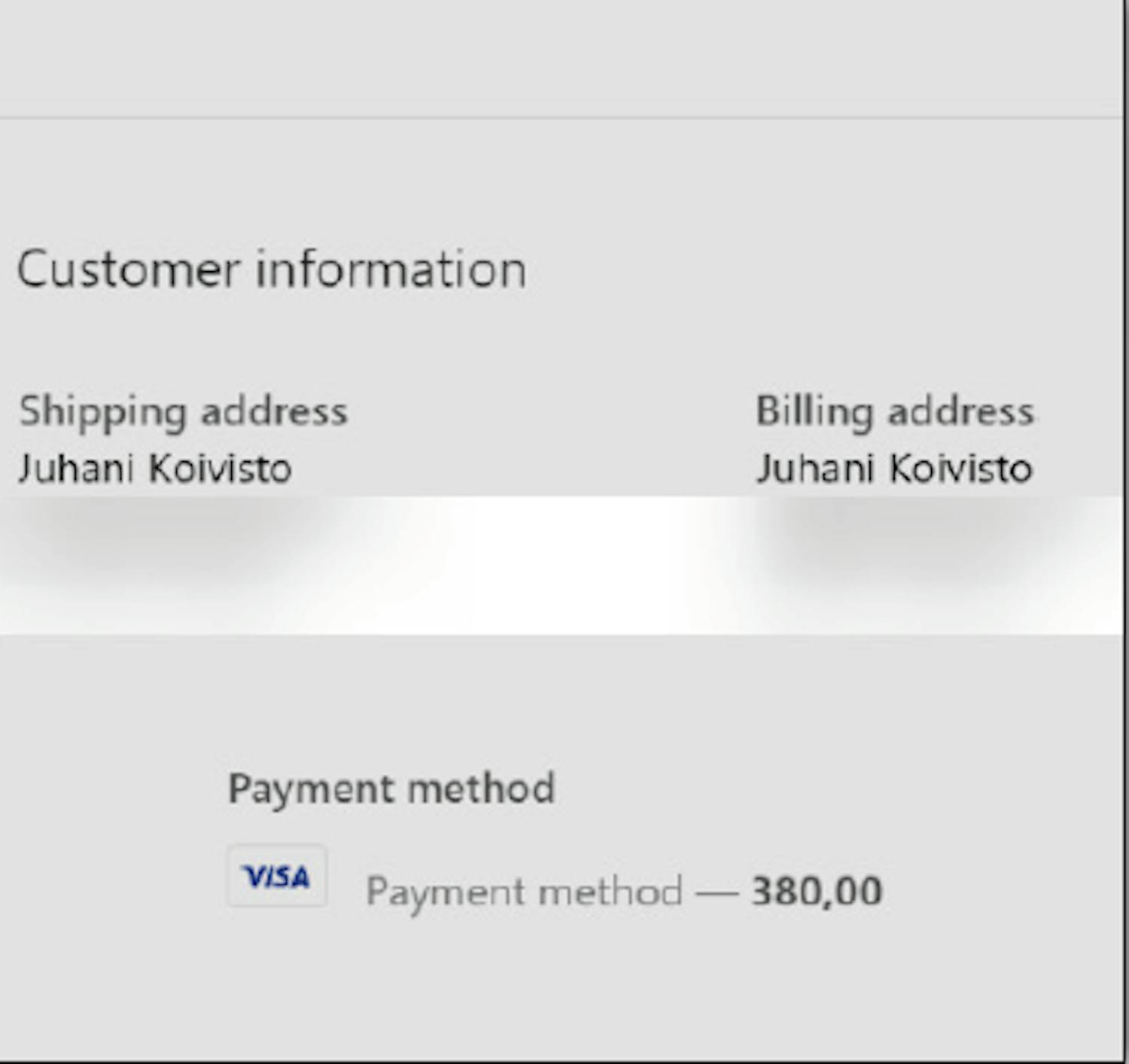Click the 380,00 payment amount

817,892
